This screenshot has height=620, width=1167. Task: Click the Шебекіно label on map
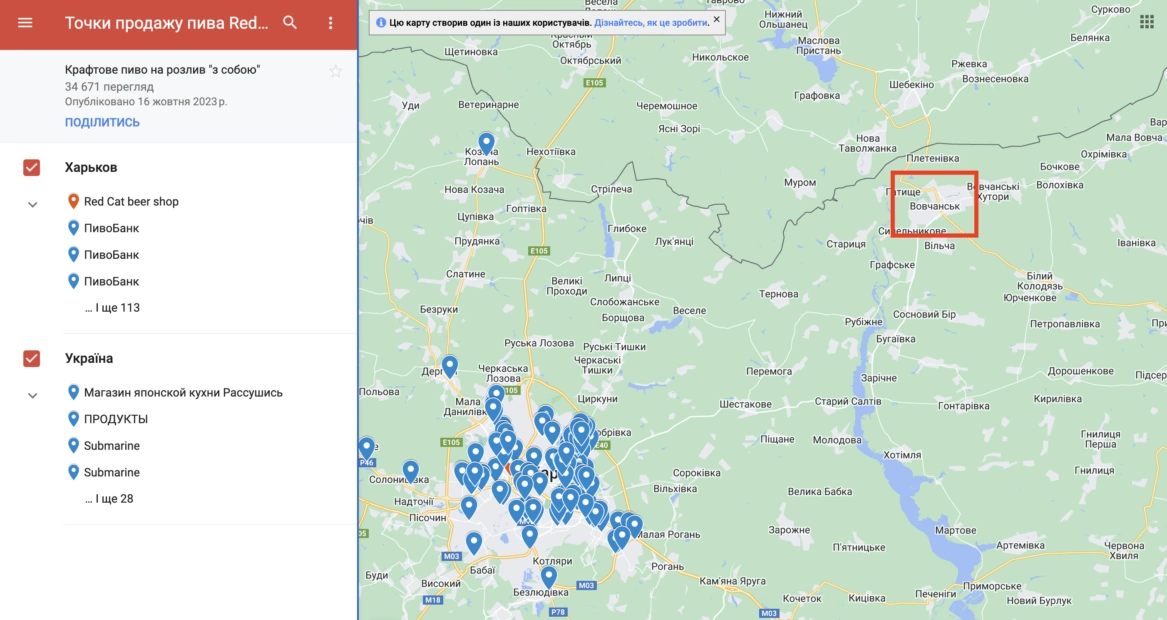click(911, 85)
